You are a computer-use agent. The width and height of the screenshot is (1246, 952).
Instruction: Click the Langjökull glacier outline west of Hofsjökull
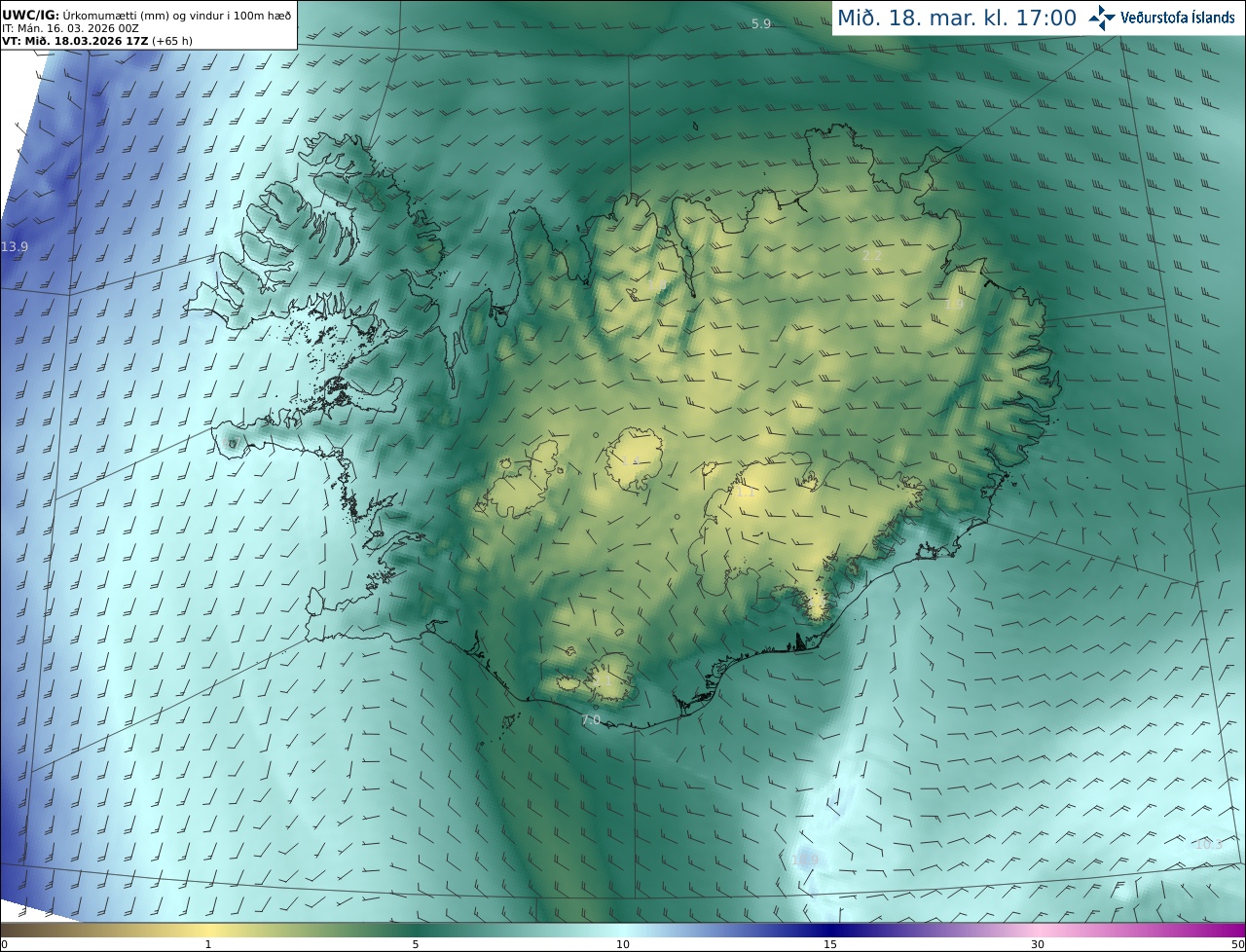point(521,480)
